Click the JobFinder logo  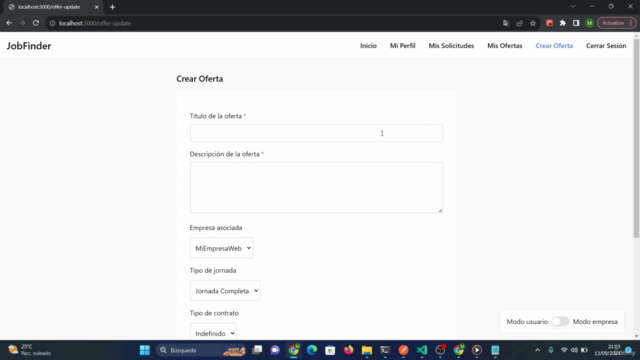coord(29,46)
